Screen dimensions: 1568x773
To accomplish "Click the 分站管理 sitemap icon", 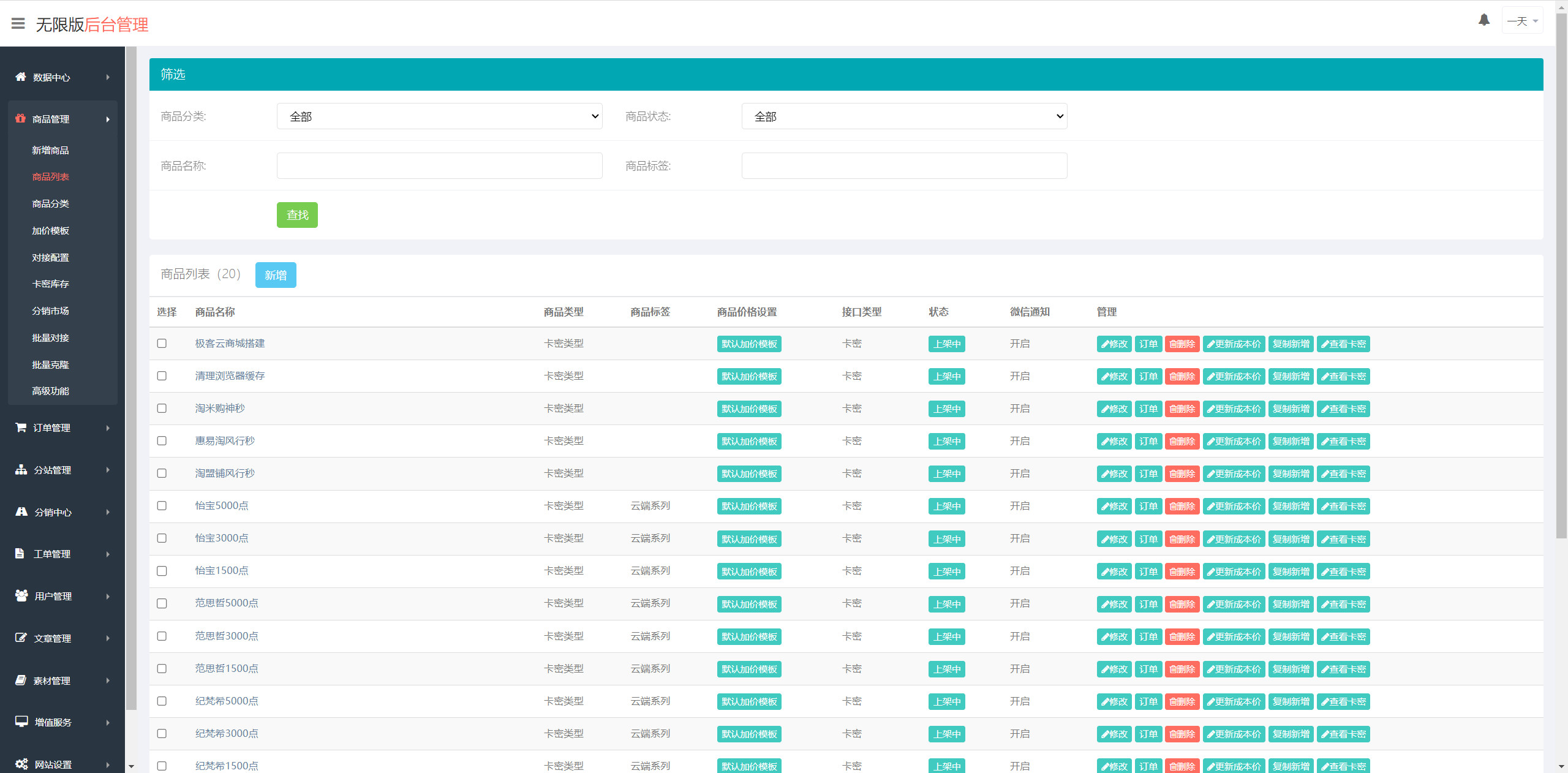I will tap(21, 469).
